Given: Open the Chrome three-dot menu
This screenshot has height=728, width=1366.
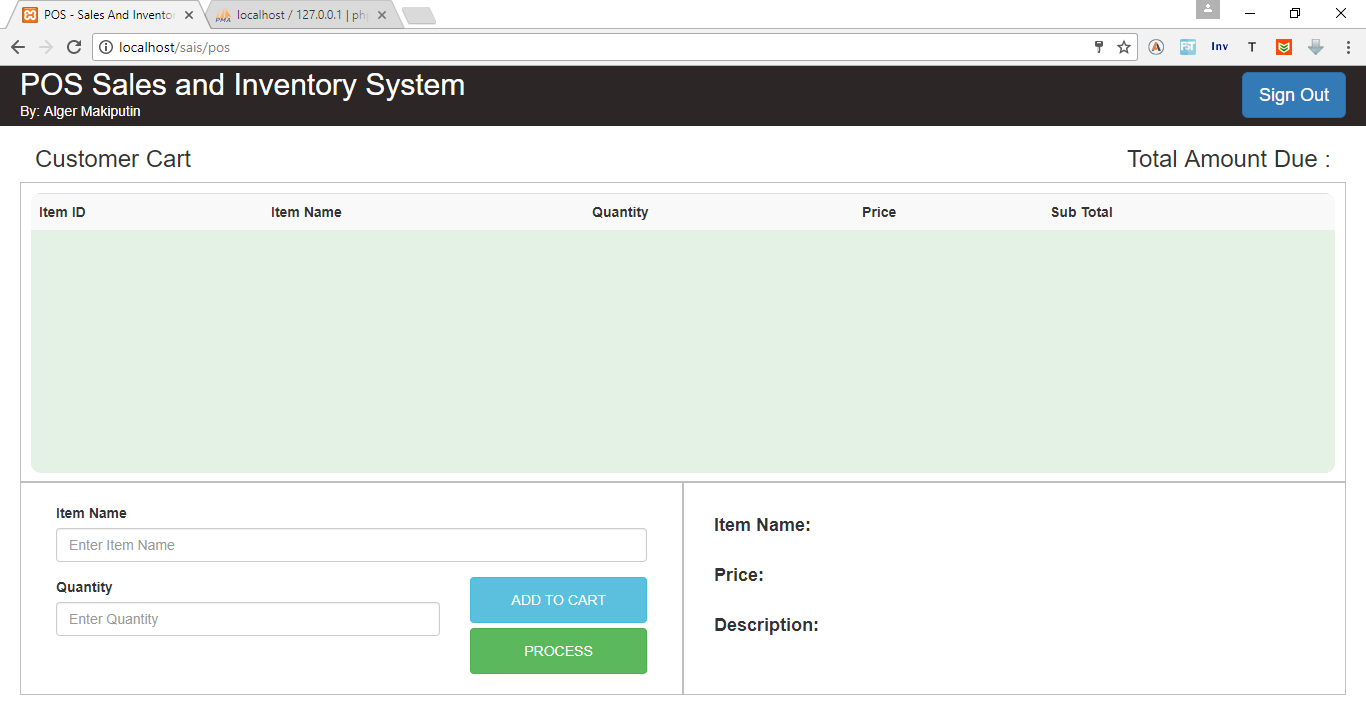Looking at the screenshot, I should [x=1348, y=47].
